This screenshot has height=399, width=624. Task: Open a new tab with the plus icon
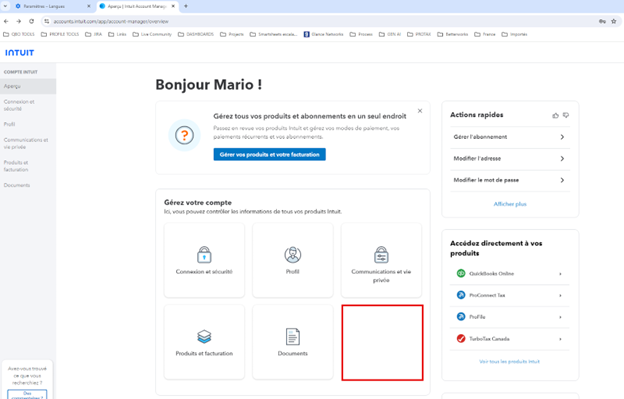click(186, 6)
